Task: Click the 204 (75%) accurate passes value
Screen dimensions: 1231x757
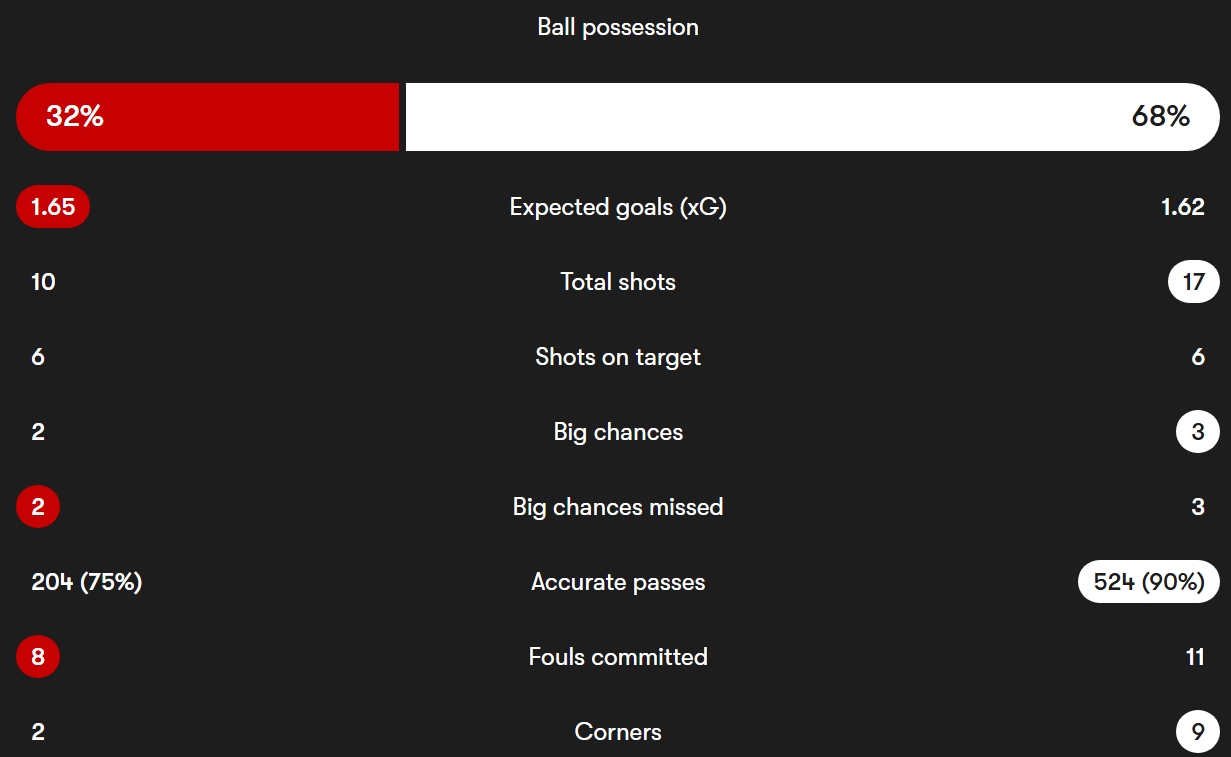Action: pyautogui.click(x=87, y=582)
